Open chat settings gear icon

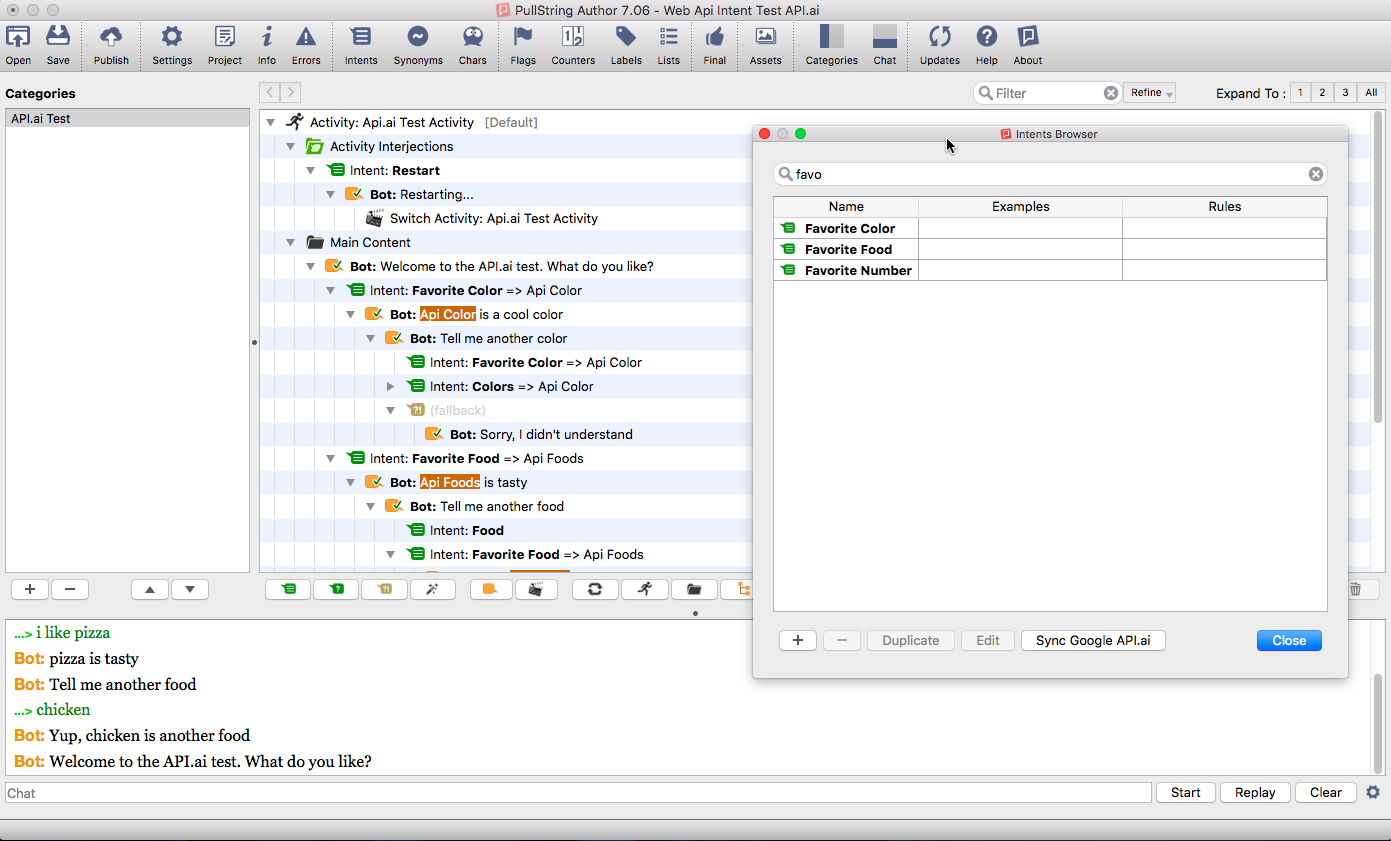[x=1373, y=792]
